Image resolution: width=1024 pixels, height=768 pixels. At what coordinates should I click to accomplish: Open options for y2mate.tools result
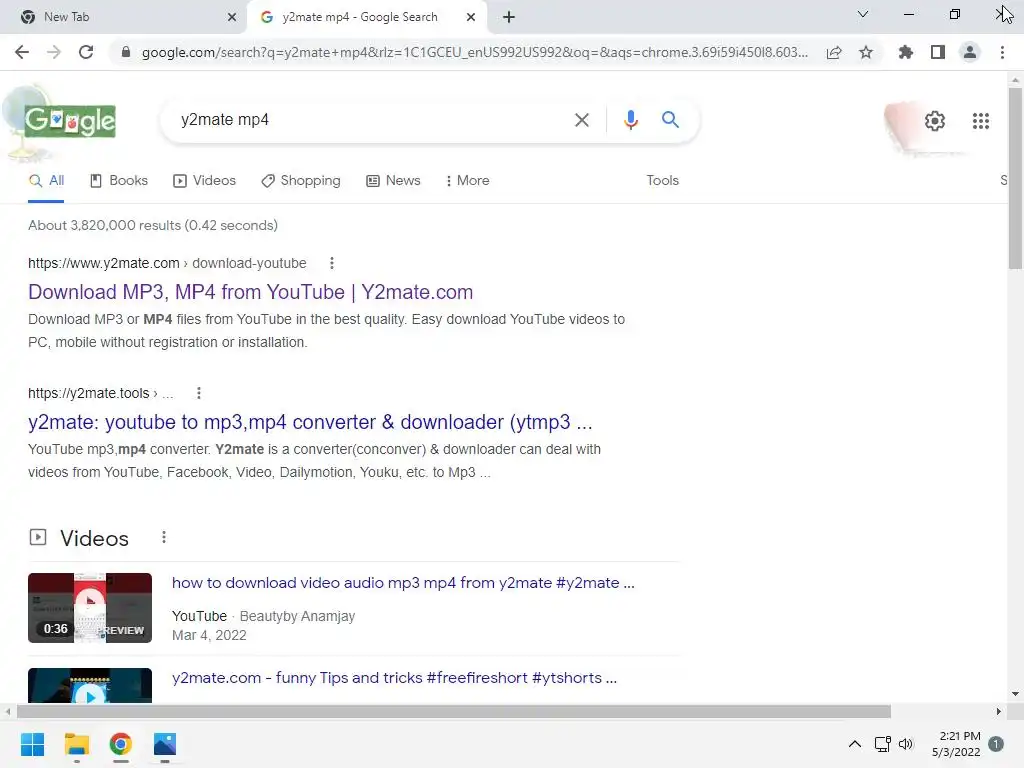point(199,393)
